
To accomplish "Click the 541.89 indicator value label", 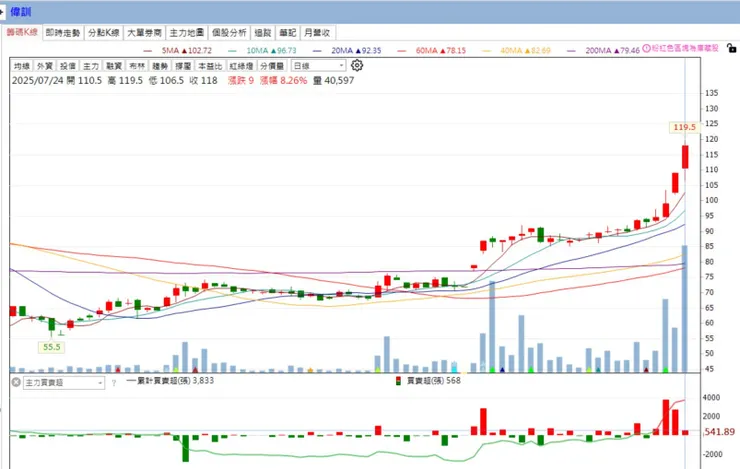I will [719, 432].
